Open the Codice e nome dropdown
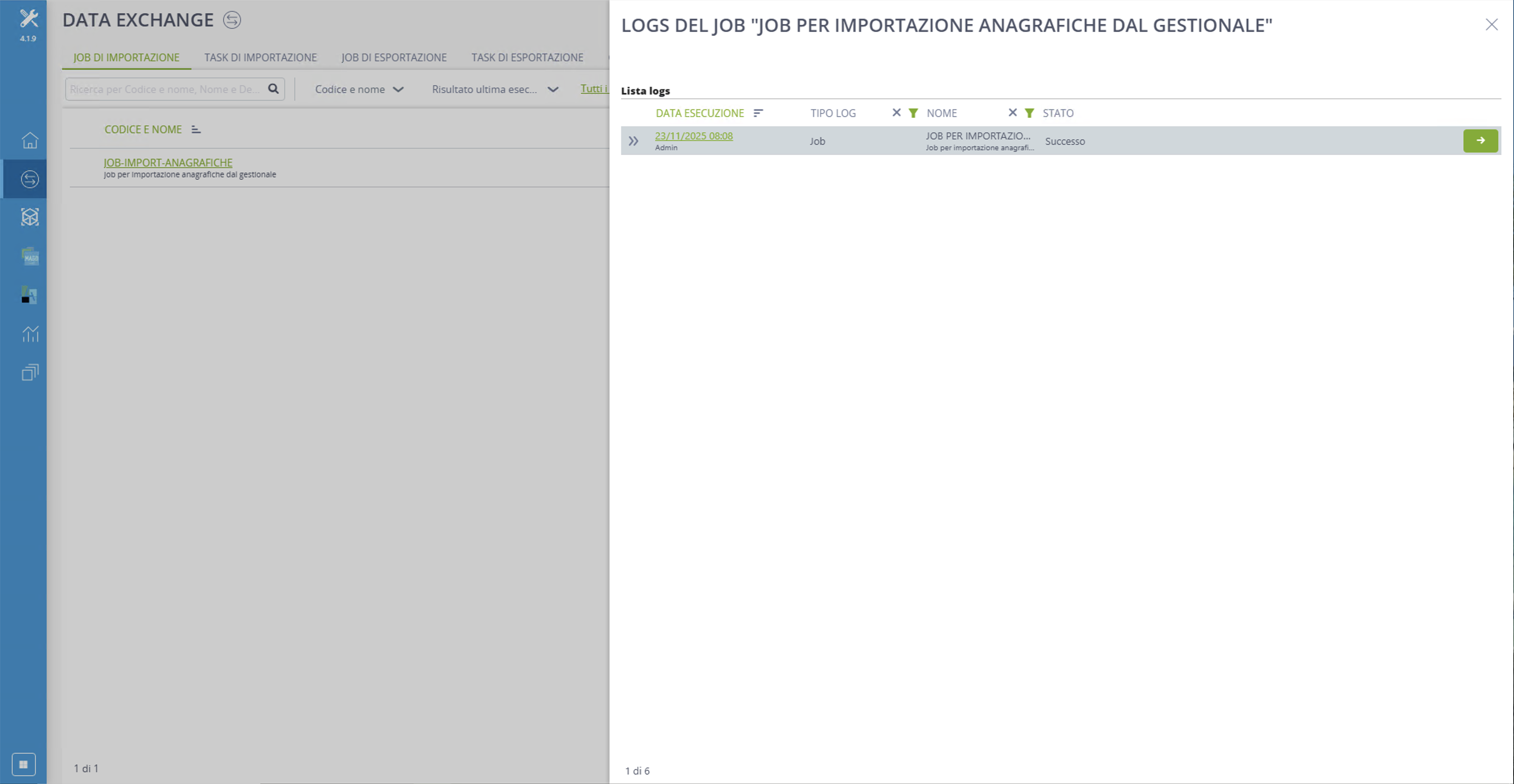The image size is (1514, 784). pos(359,89)
